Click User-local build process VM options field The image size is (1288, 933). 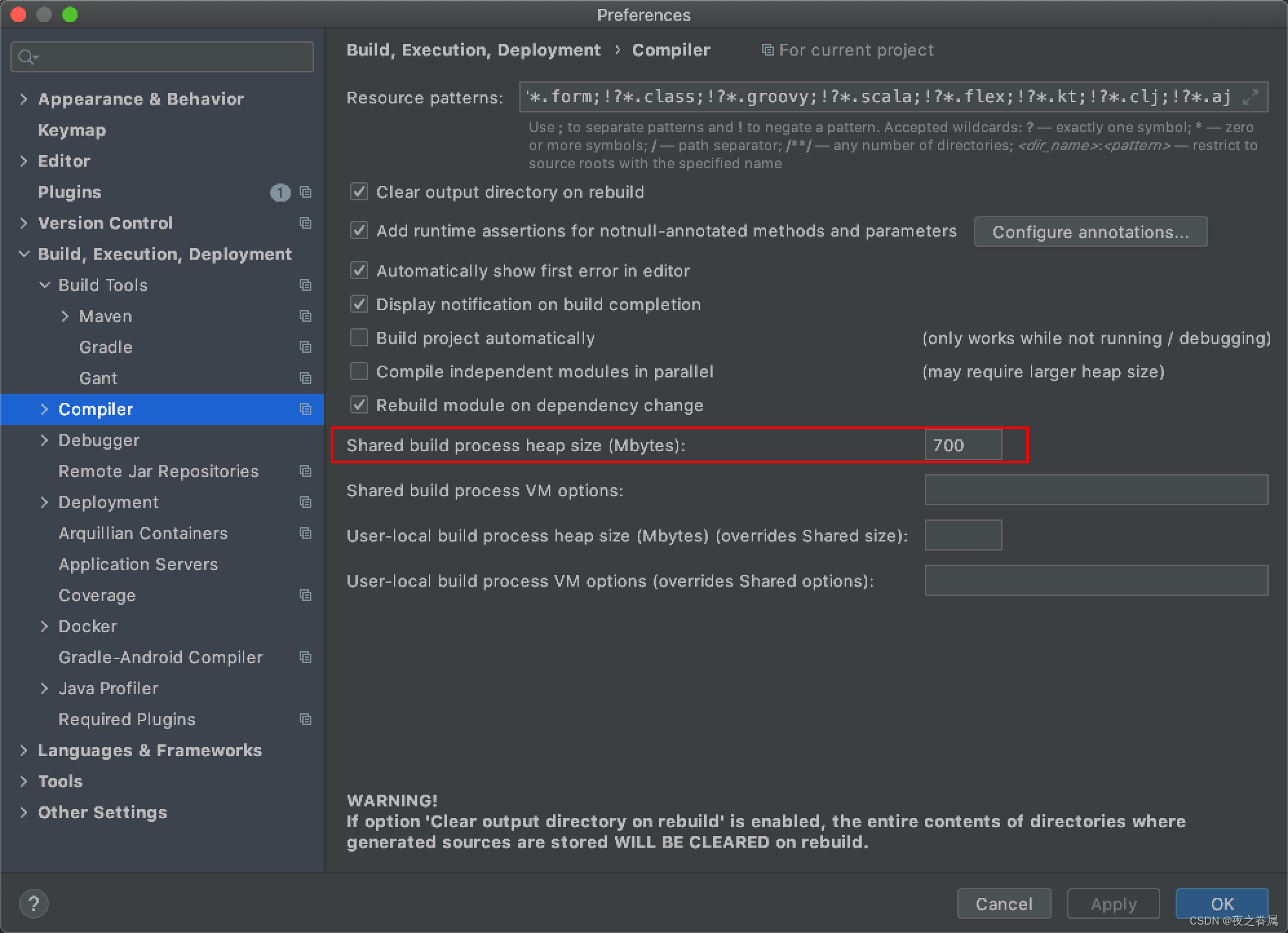click(x=1096, y=580)
